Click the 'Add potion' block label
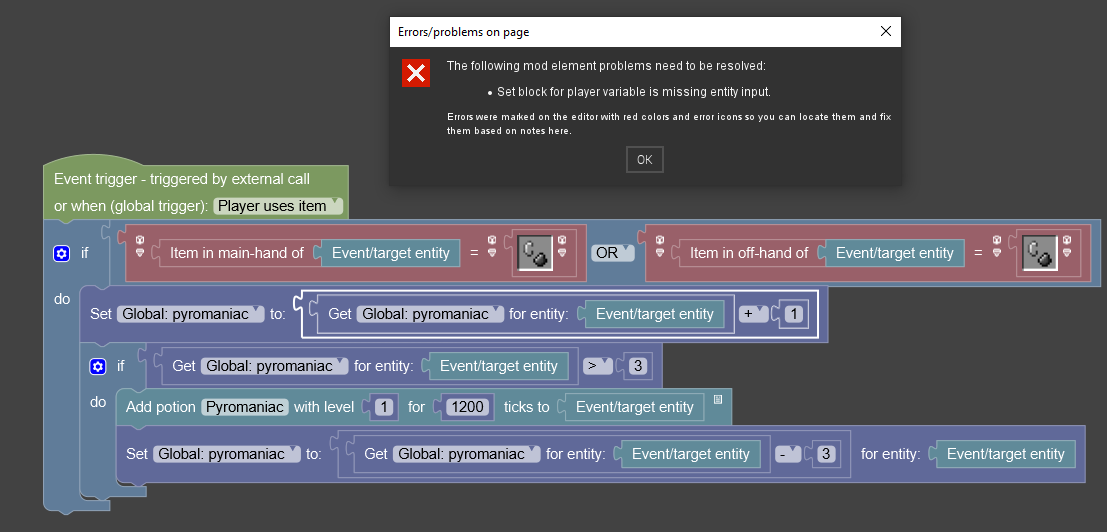The width and height of the screenshot is (1107, 532). pos(162,407)
